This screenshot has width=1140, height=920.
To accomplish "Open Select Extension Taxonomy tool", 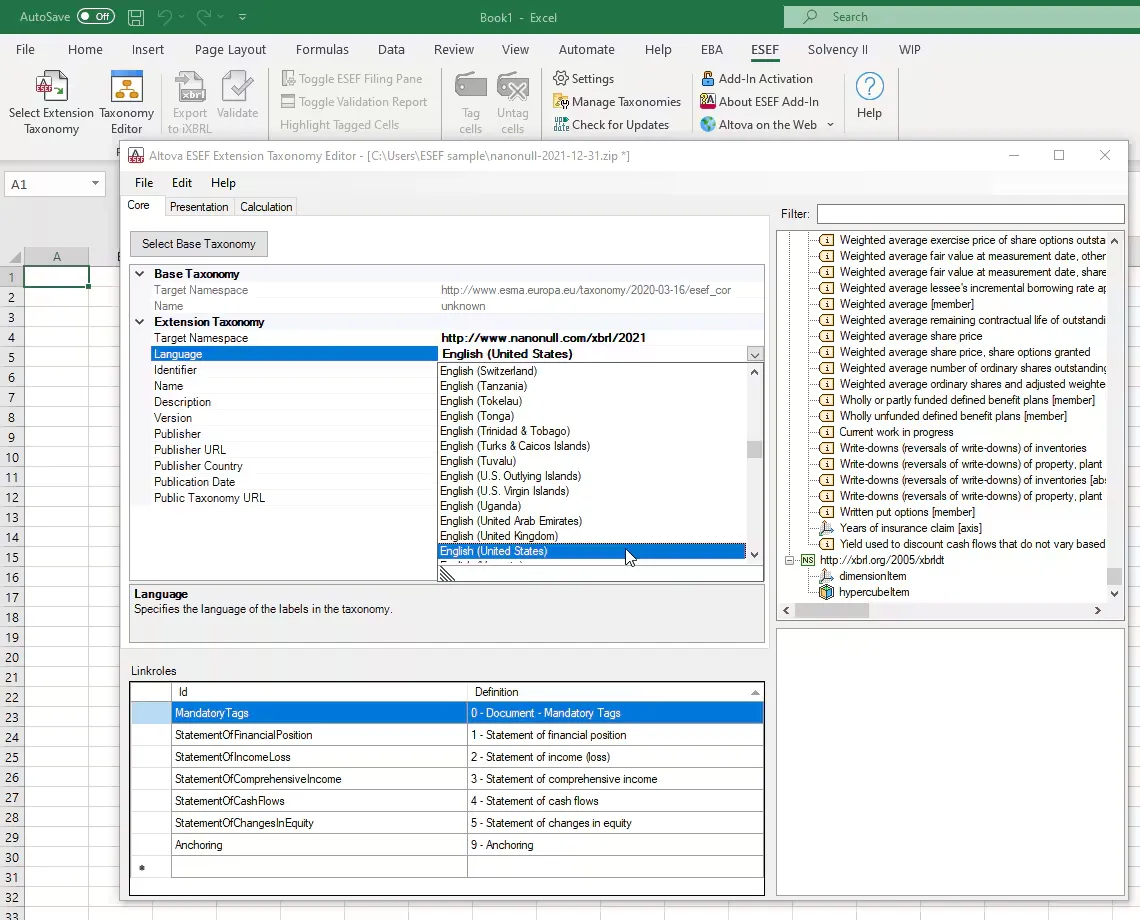I will pos(51,102).
